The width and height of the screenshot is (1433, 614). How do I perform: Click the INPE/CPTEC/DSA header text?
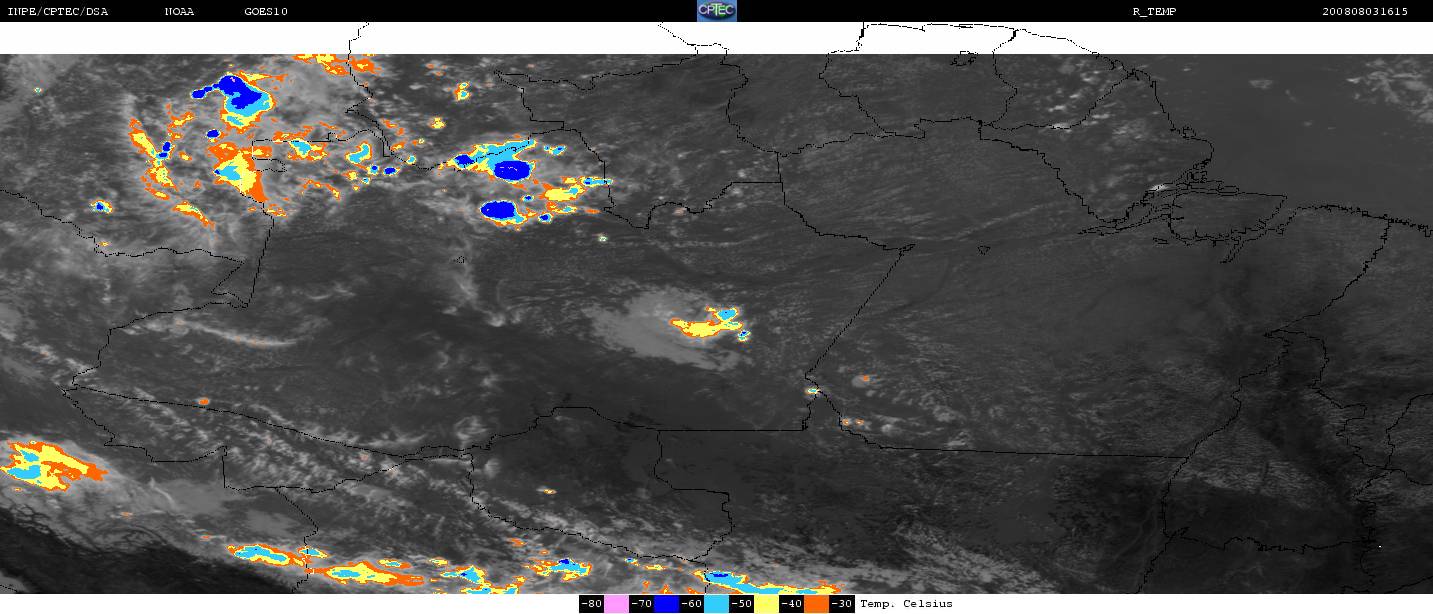57,11
